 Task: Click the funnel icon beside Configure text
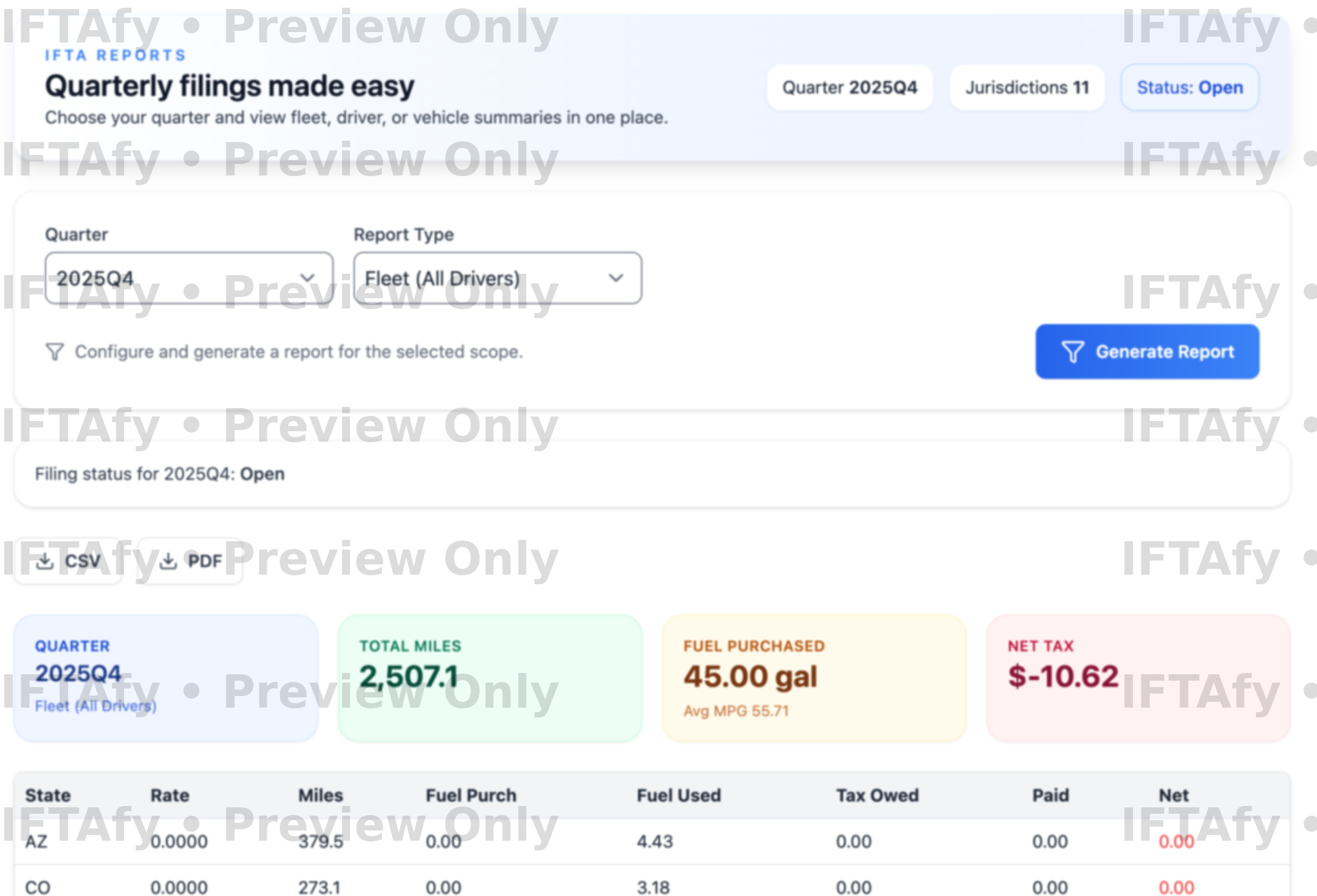pyautogui.click(x=55, y=352)
